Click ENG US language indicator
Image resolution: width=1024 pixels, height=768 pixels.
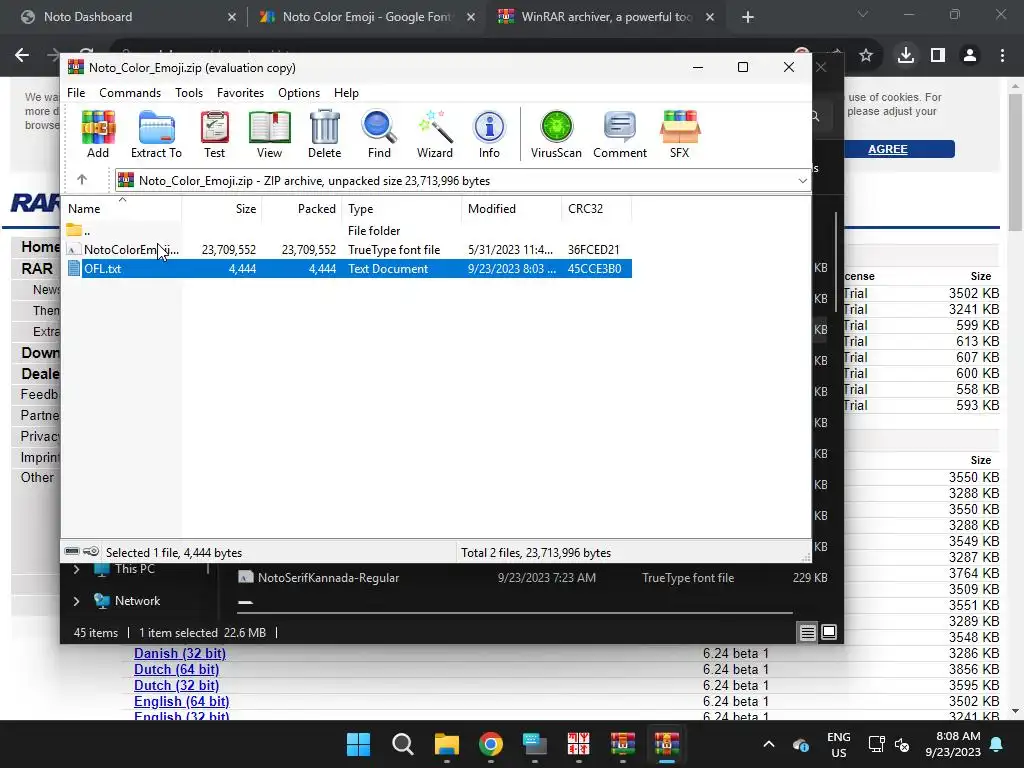(x=839, y=744)
